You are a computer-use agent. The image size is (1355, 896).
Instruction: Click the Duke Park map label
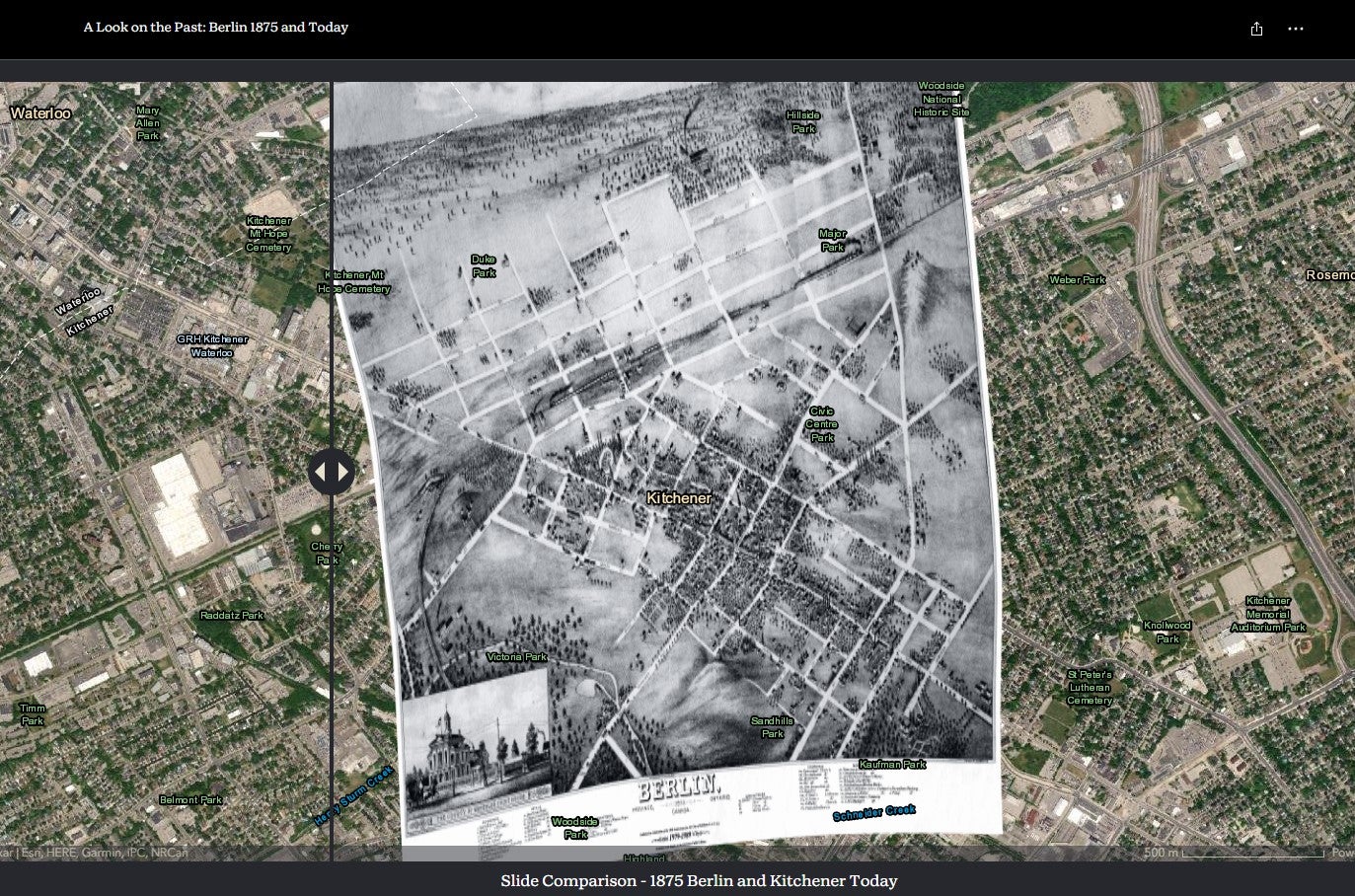483,266
